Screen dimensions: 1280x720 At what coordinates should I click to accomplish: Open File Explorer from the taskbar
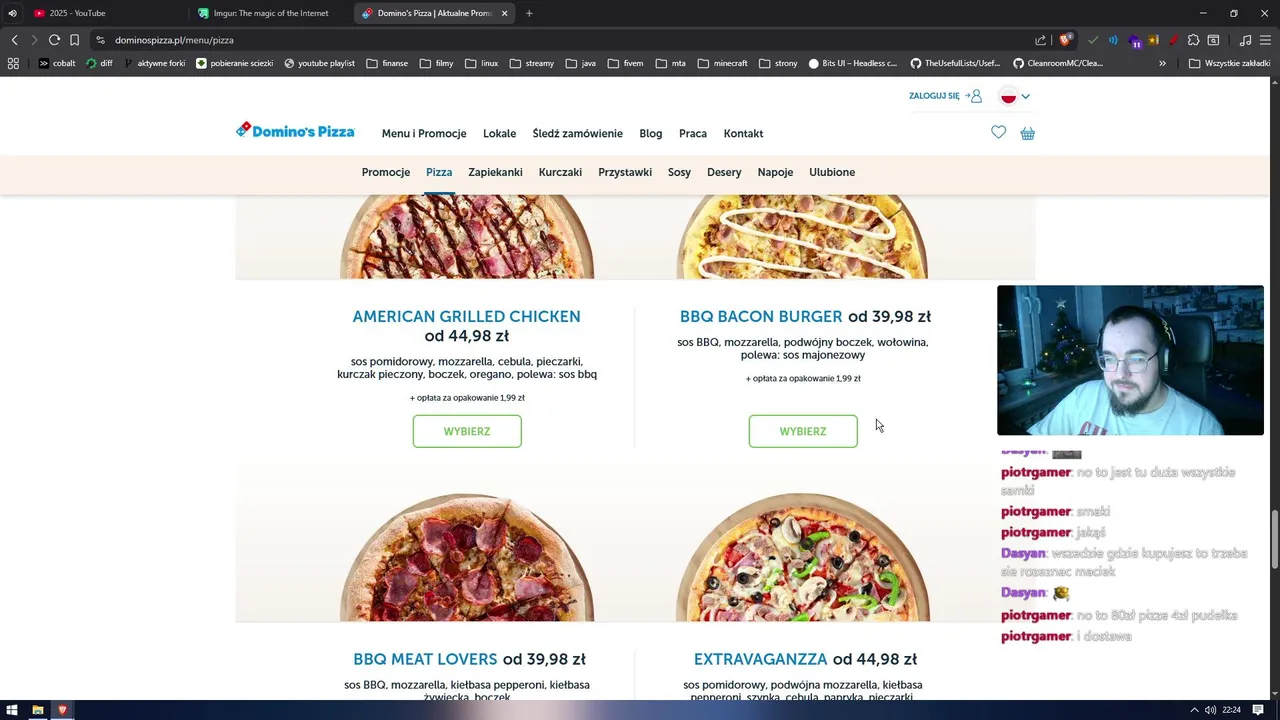[x=38, y=710]
